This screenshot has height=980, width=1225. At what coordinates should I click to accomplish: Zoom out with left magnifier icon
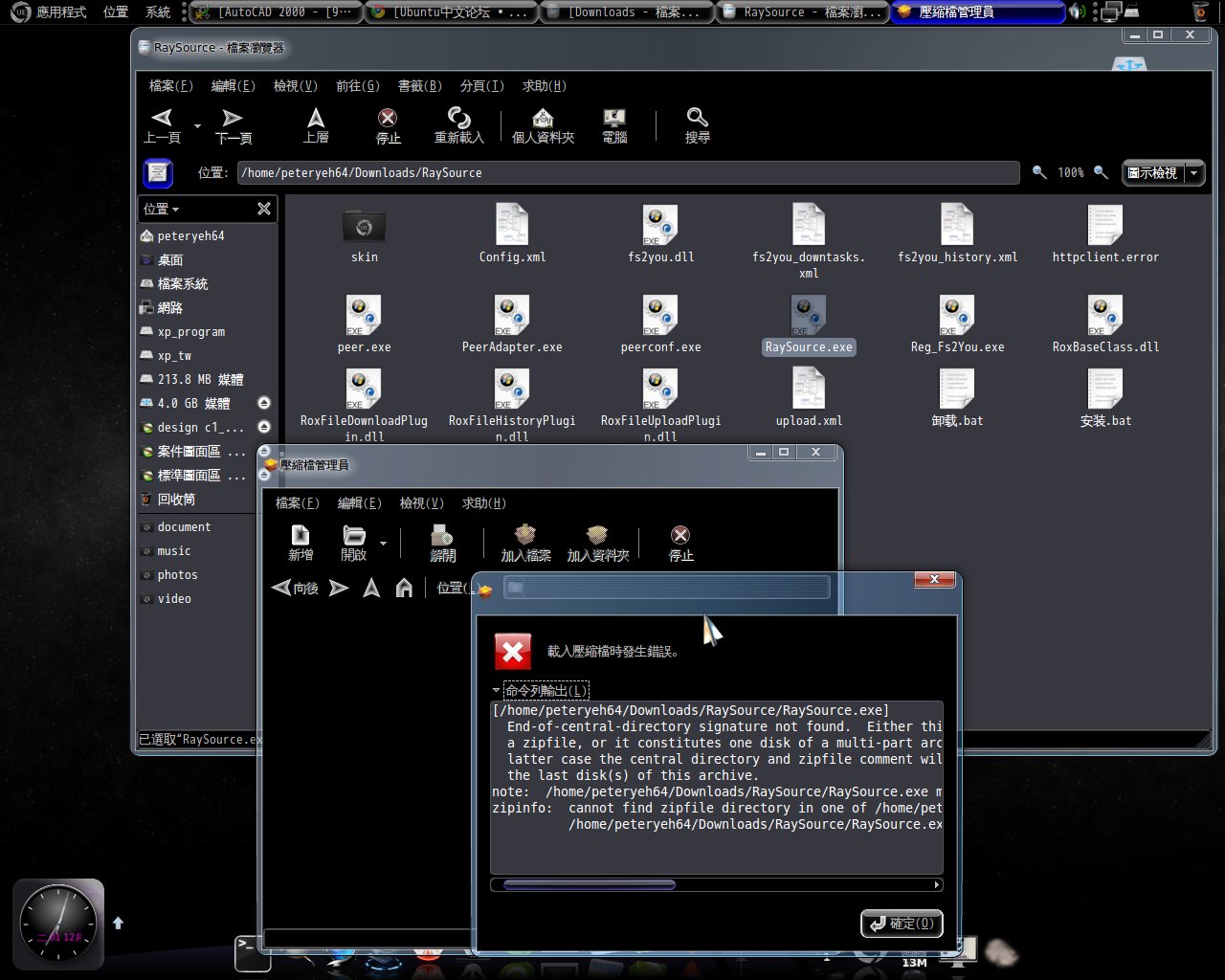point(1039,172)
